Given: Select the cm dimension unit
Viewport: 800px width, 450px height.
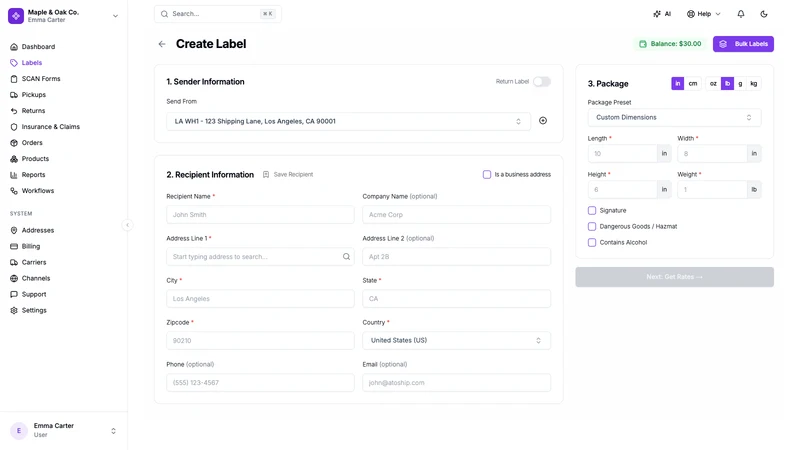Looking at the screenshot, I should [x=693, y=84].
